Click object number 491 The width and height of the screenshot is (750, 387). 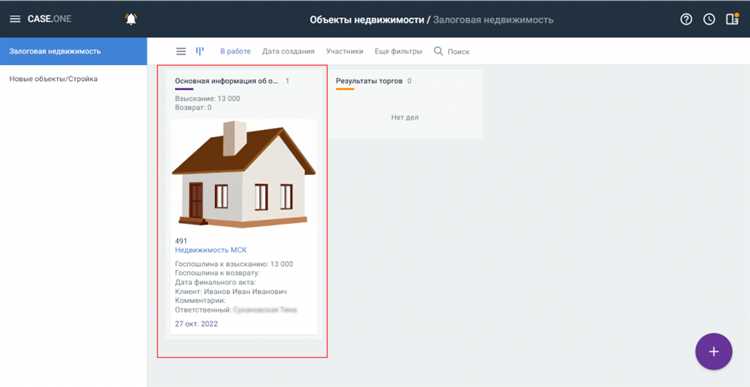click(181, 241)
